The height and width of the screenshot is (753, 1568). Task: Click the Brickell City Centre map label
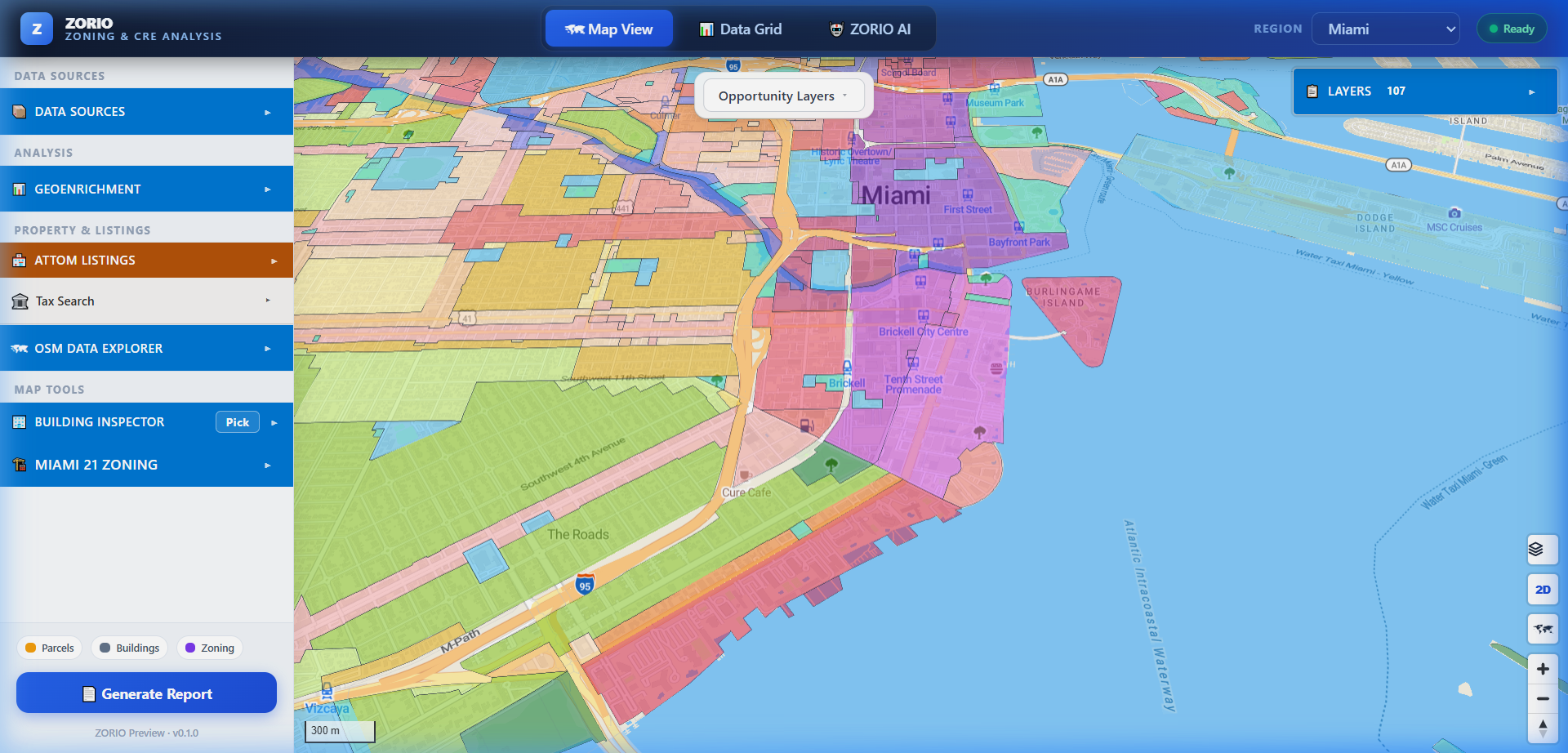[x=924, y=332]
